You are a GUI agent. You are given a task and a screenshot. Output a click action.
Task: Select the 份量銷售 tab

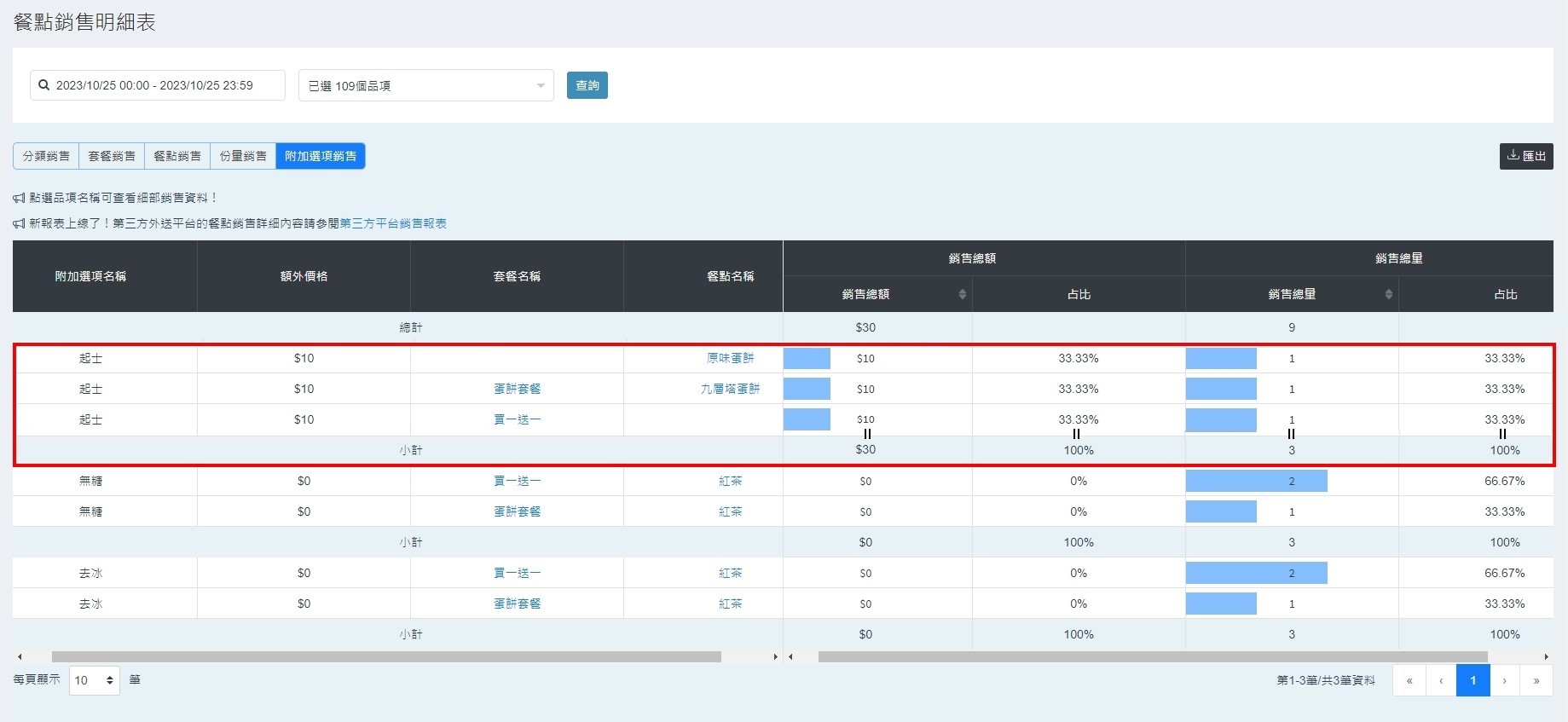click(x=243, y=156)
